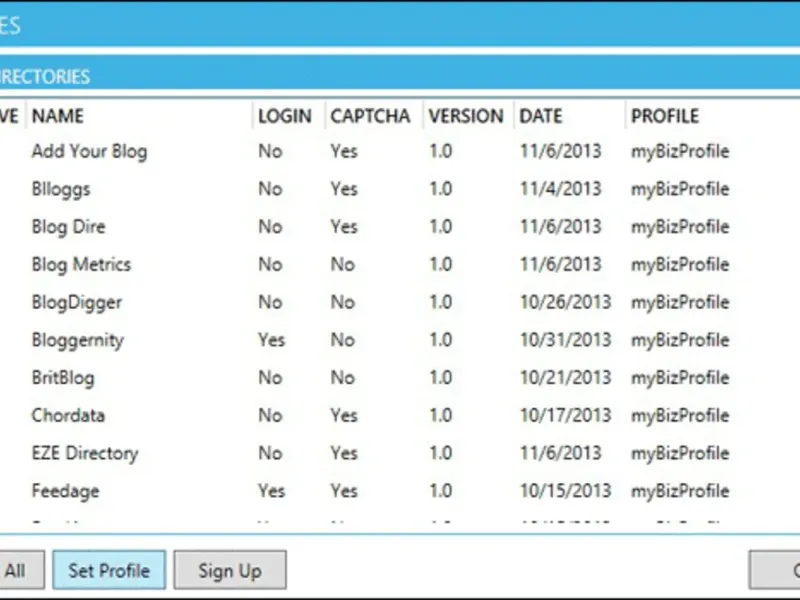
Task: Click Captcha value Yes for Add Your Blog
Action: [344, 151]
